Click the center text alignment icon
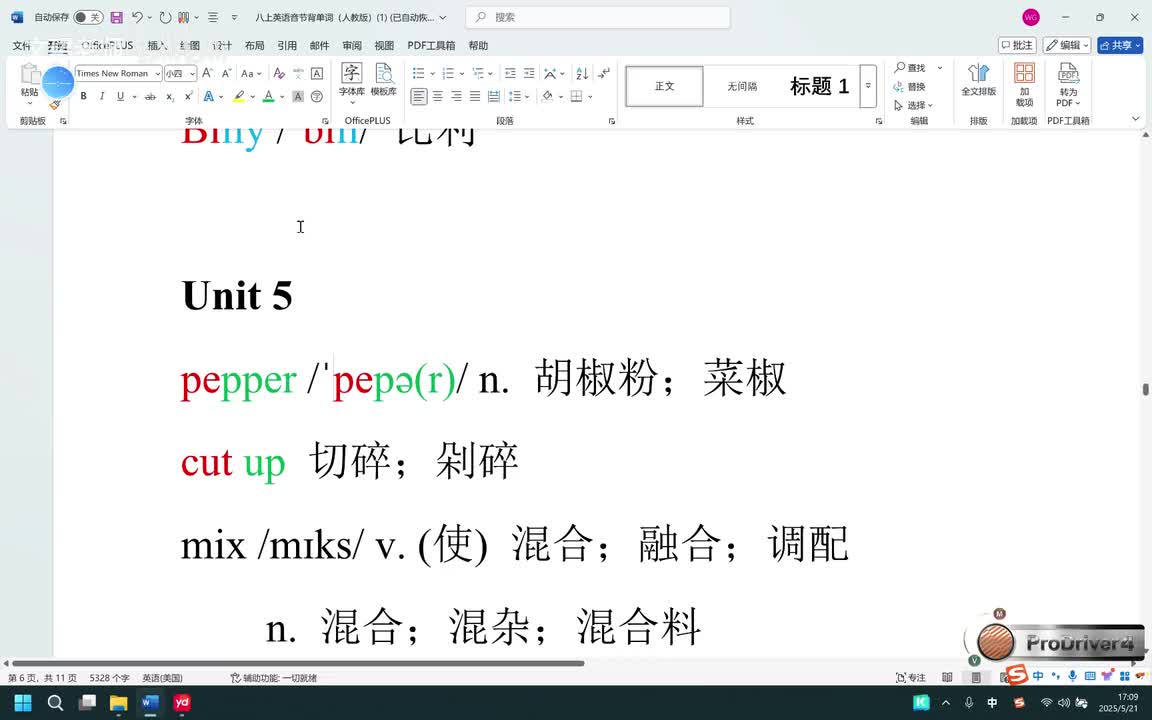1152x720 pixels. point(438,96)
